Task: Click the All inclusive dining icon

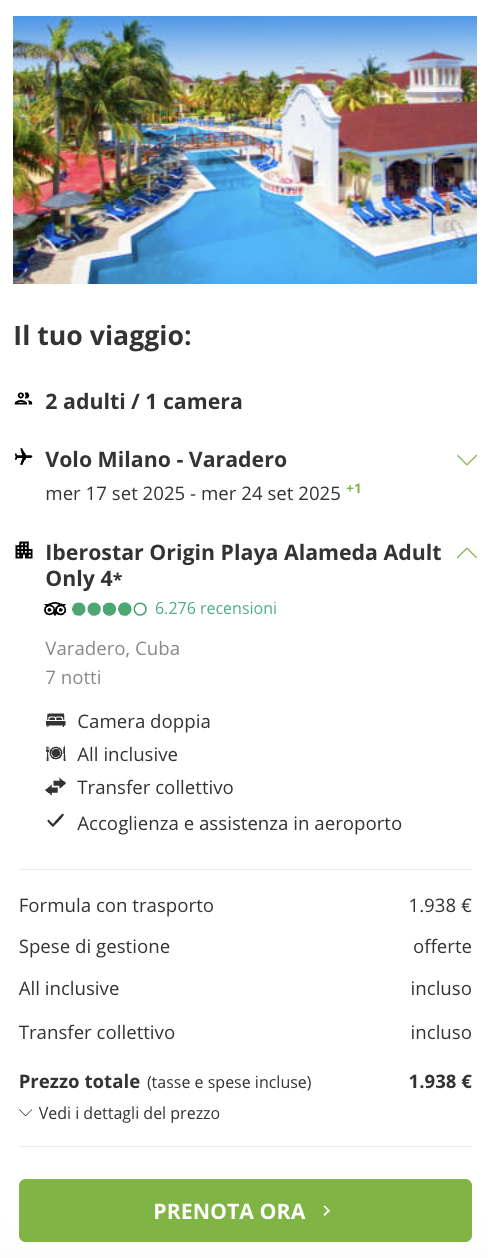Action: 56,754
